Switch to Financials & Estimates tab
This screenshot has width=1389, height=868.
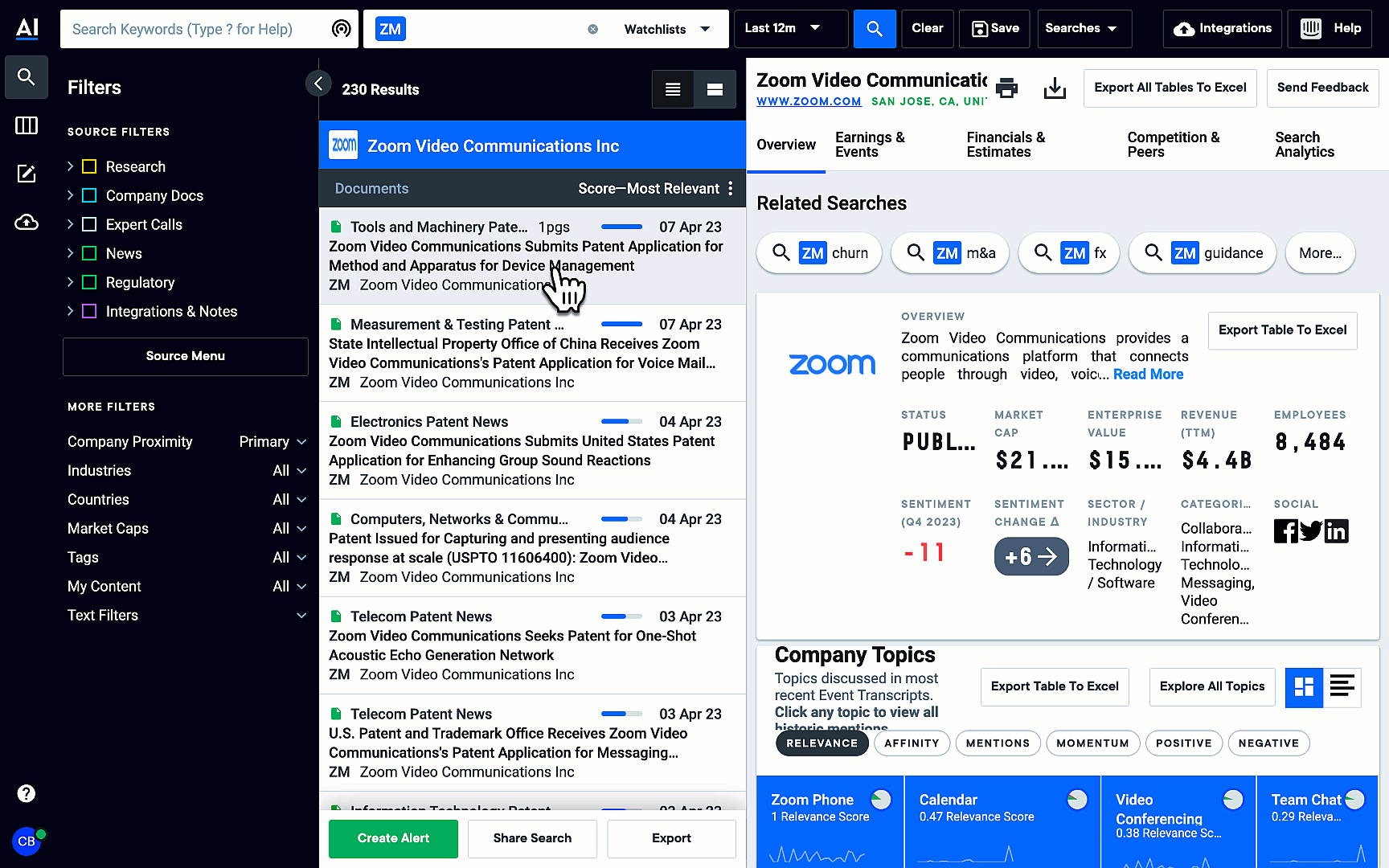click(1006, 145)
